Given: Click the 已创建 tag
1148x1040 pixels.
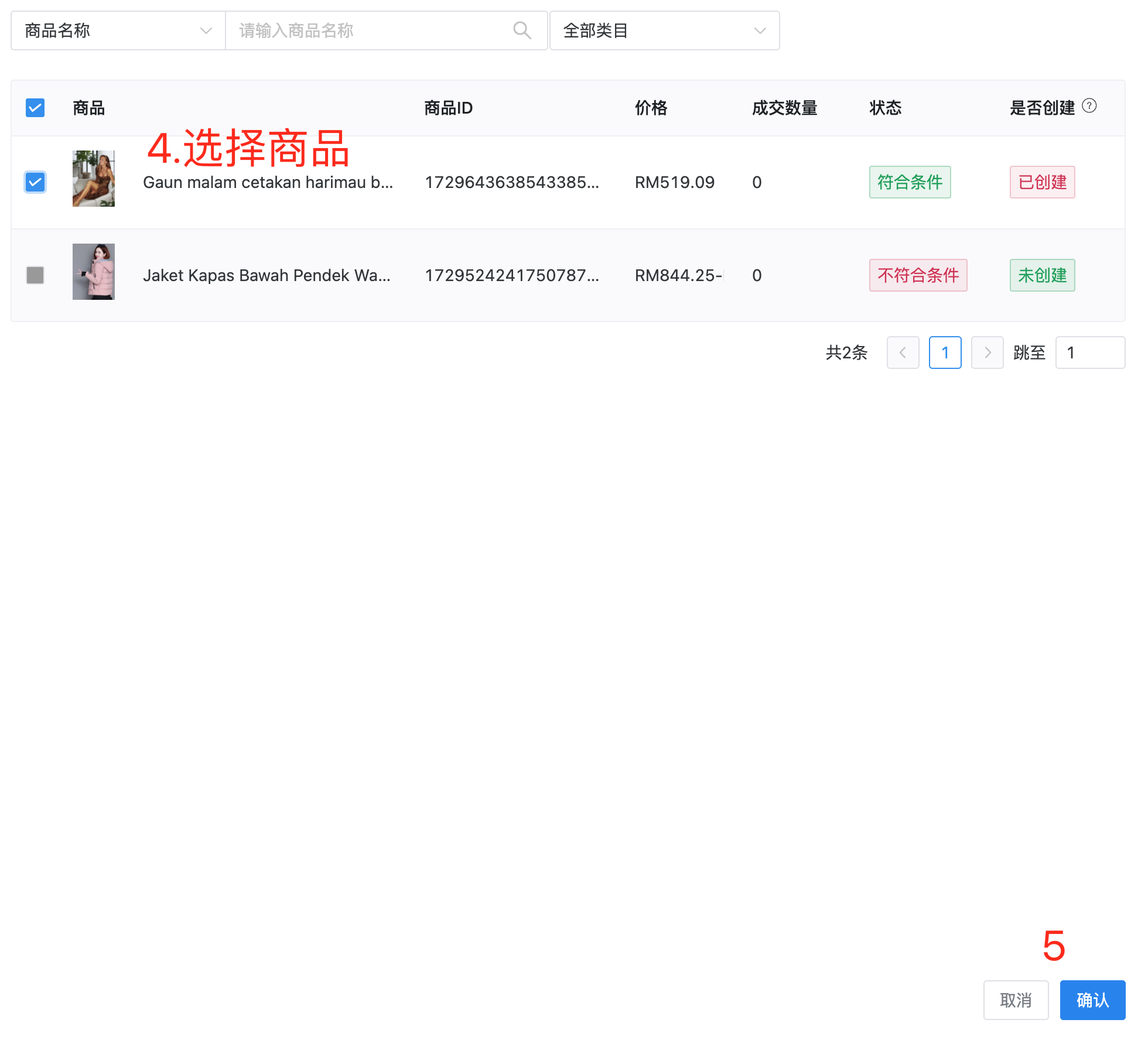Looking at the screenshot, I should pyautogui.click(x=1042, y=182).
